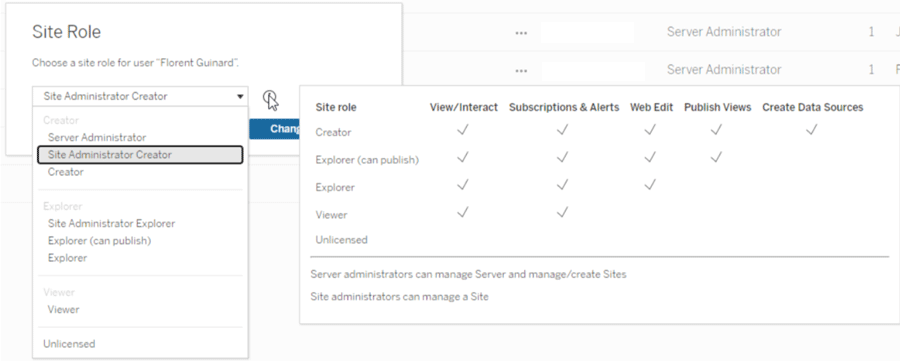Click Creator's Create Data Sources checkmark
900x361 pixels.
[811, 130]
